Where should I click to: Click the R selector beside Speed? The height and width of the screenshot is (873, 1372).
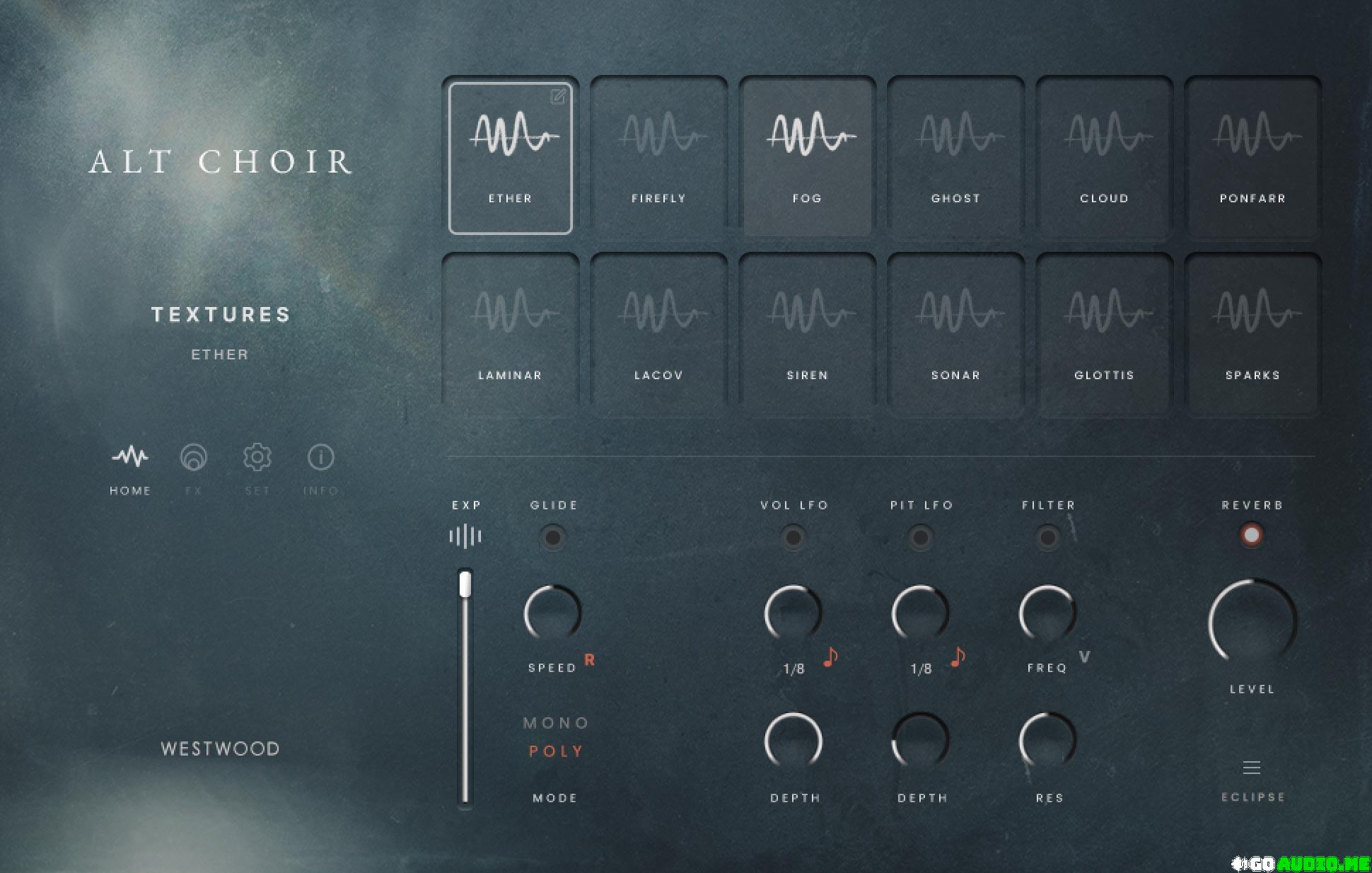click(590, 660)
